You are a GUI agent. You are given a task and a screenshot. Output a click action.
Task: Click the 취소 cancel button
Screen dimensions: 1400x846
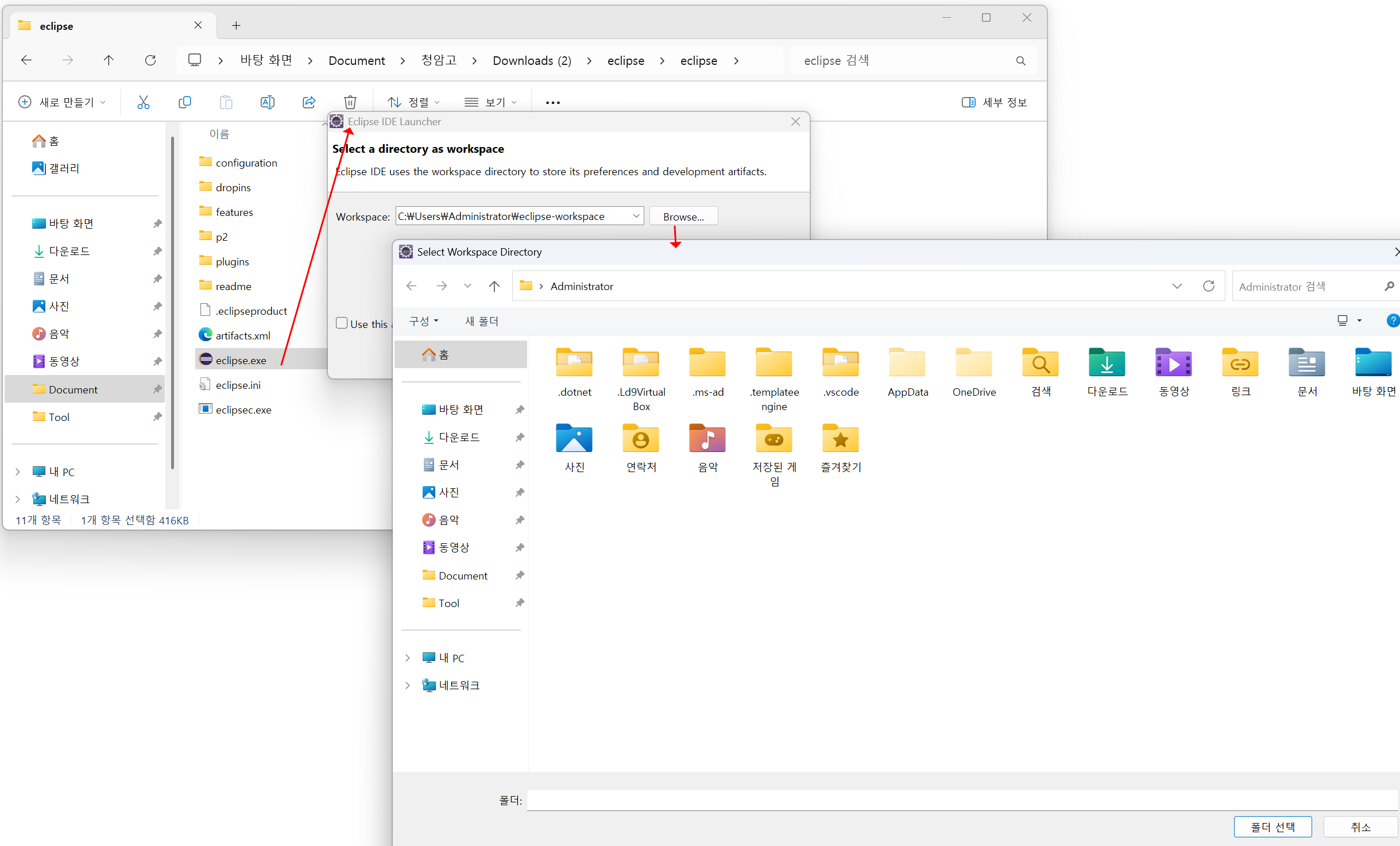coord(1360,826)
